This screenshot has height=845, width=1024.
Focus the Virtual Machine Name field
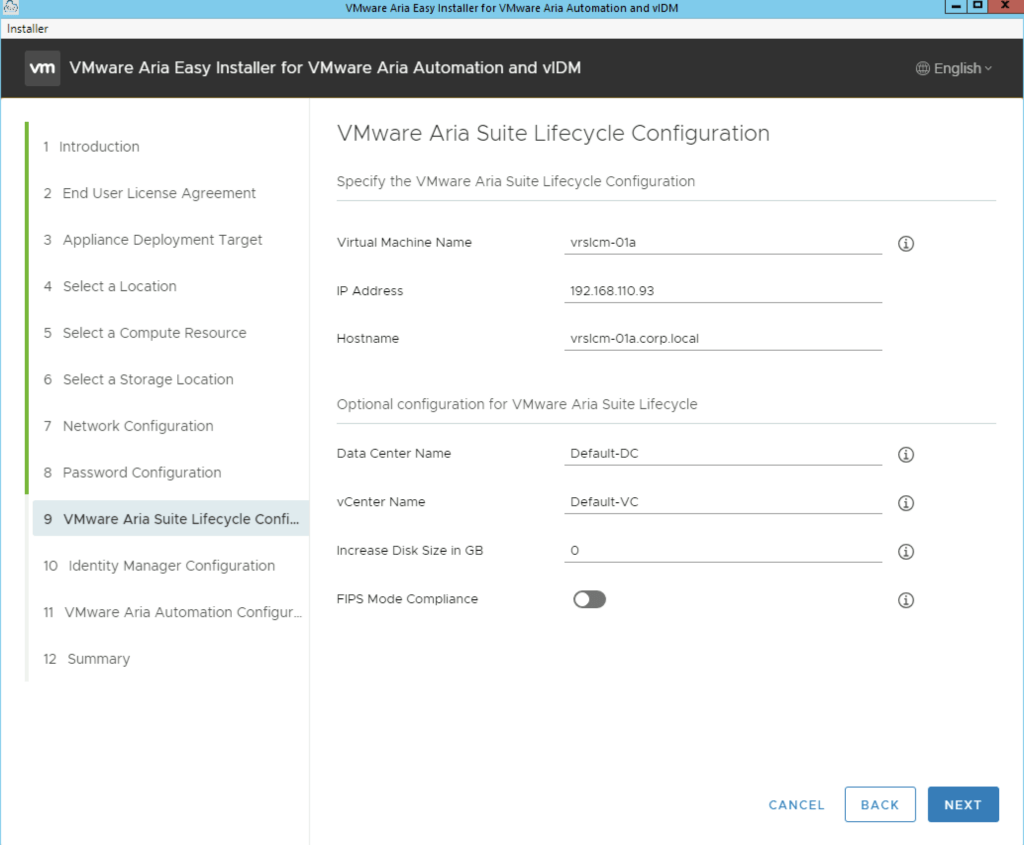[x=723, y=242]
